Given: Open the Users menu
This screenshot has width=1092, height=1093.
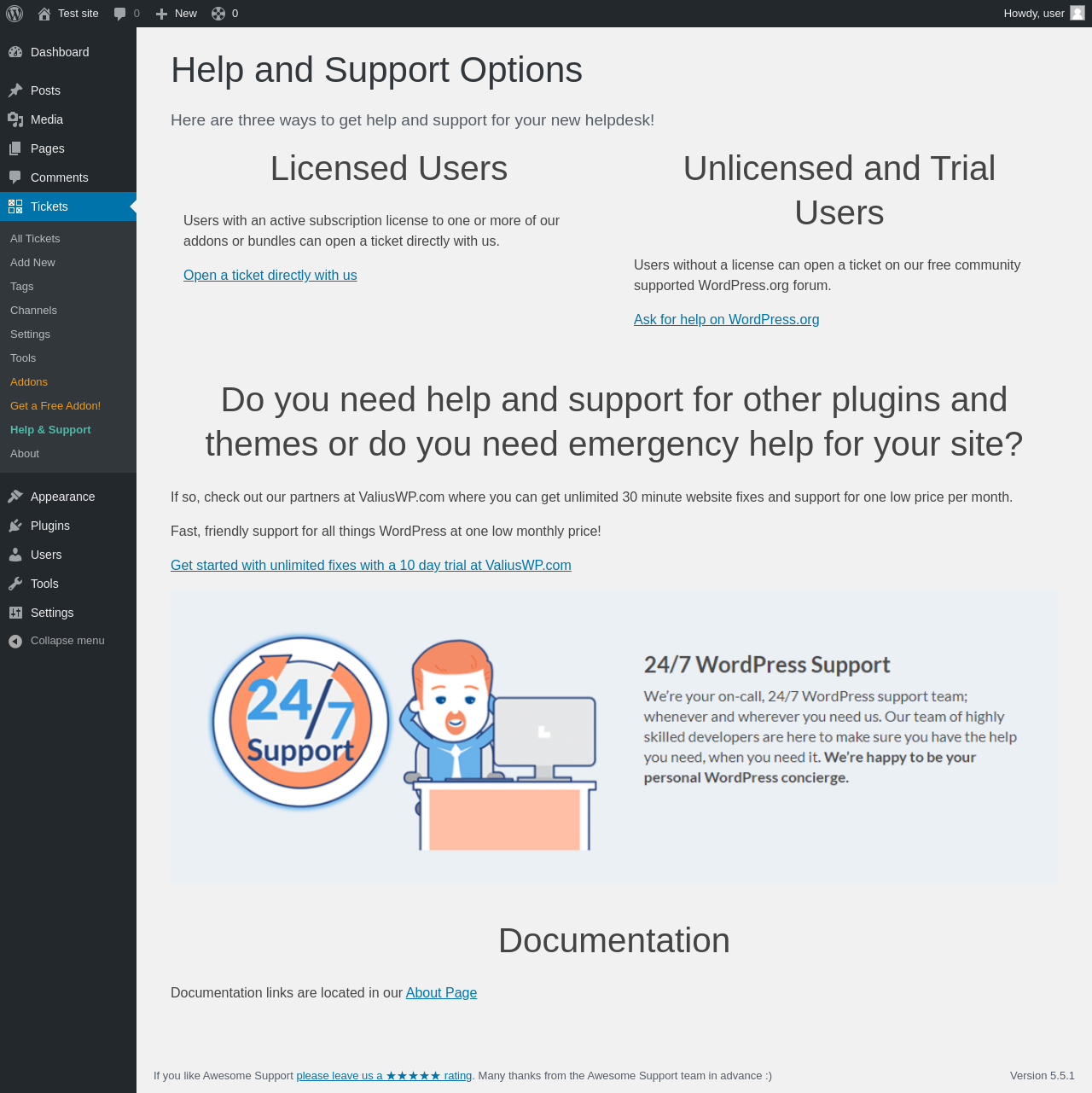Looking at the screenshot, I should coord(68,555).
